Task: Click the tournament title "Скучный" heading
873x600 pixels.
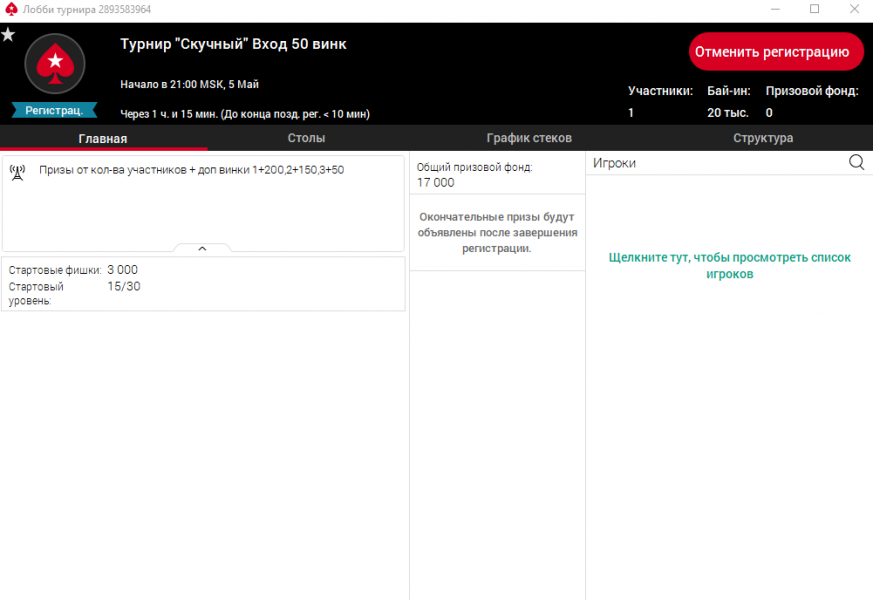Action: pos(233,45)
